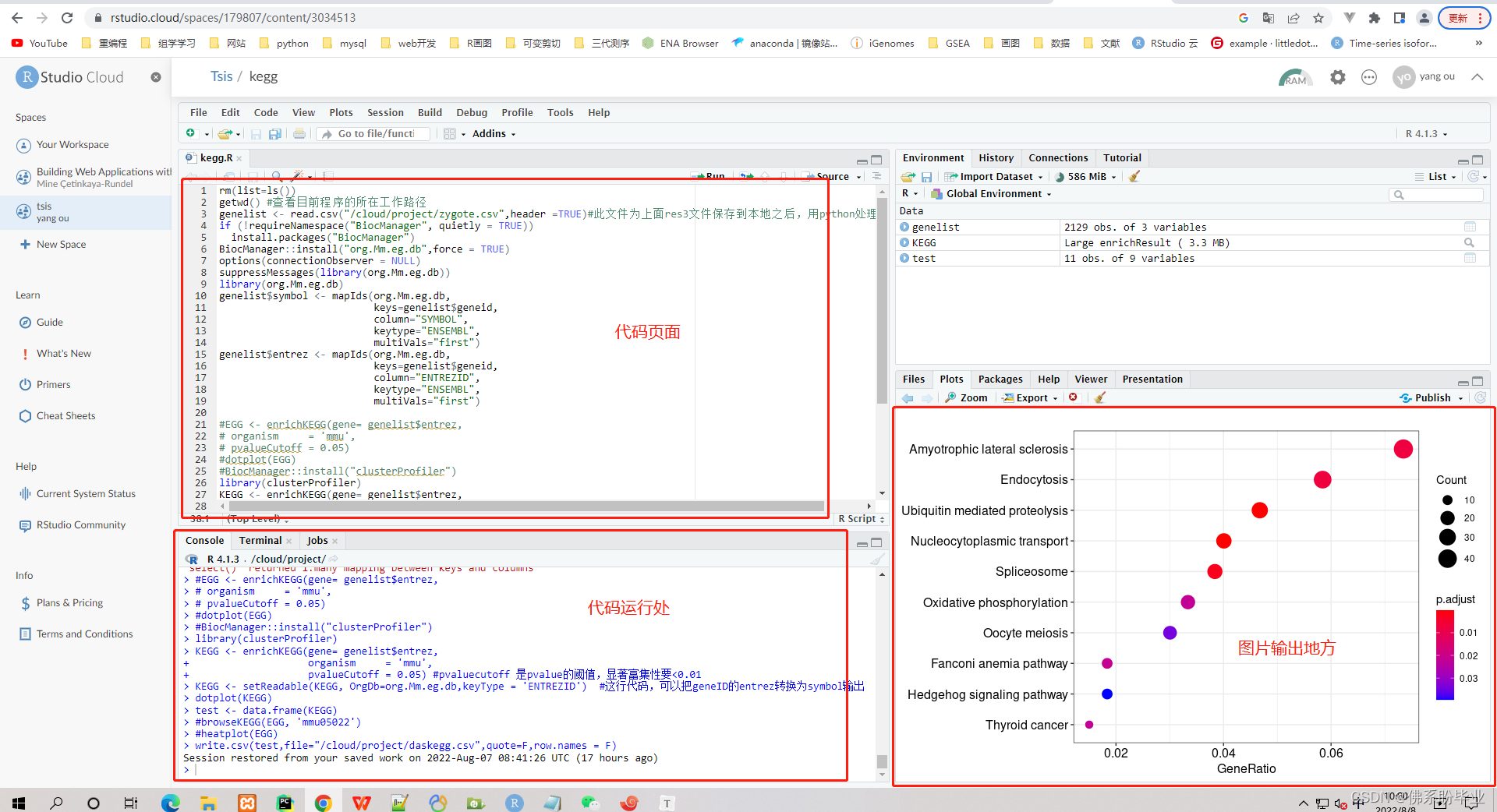Open the RStudio icon in the taskbar
Viewport: 1497px width, 812px height.
pos(515,803)
